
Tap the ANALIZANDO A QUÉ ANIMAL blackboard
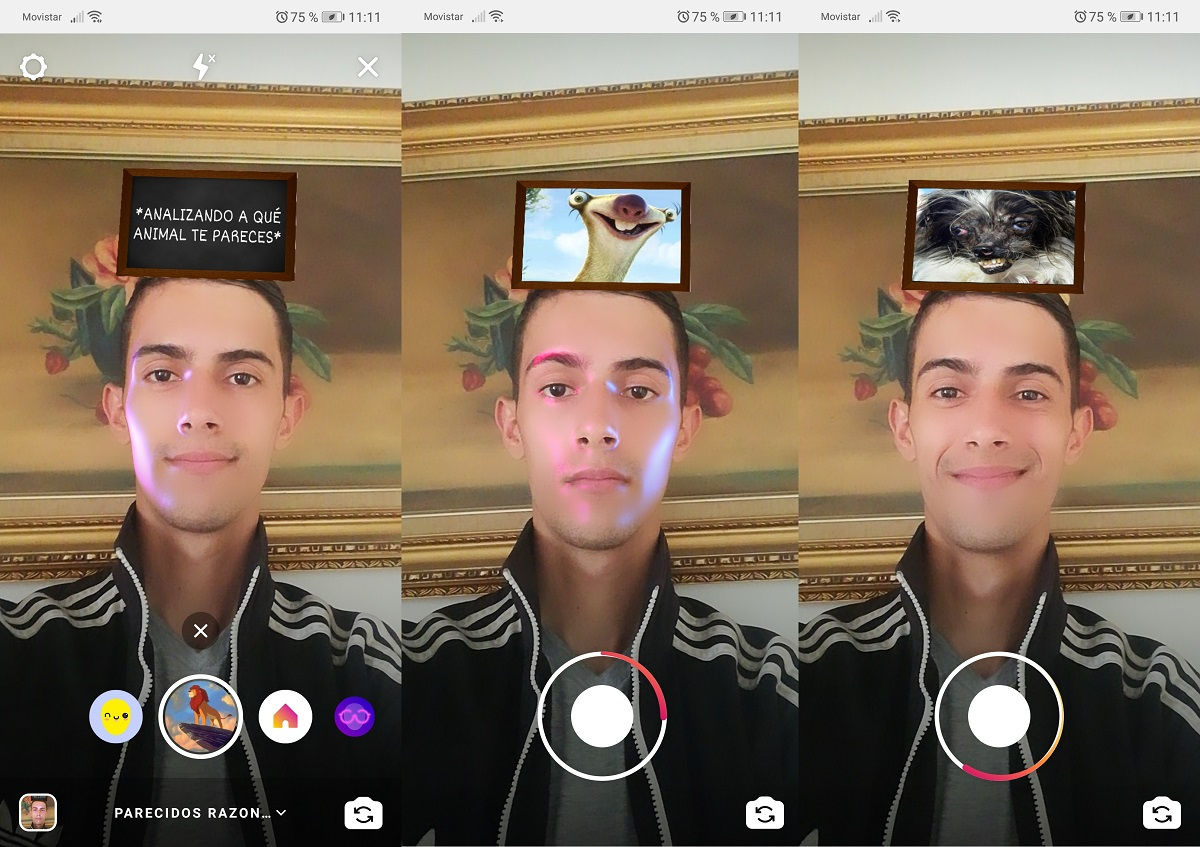point(208,225)
